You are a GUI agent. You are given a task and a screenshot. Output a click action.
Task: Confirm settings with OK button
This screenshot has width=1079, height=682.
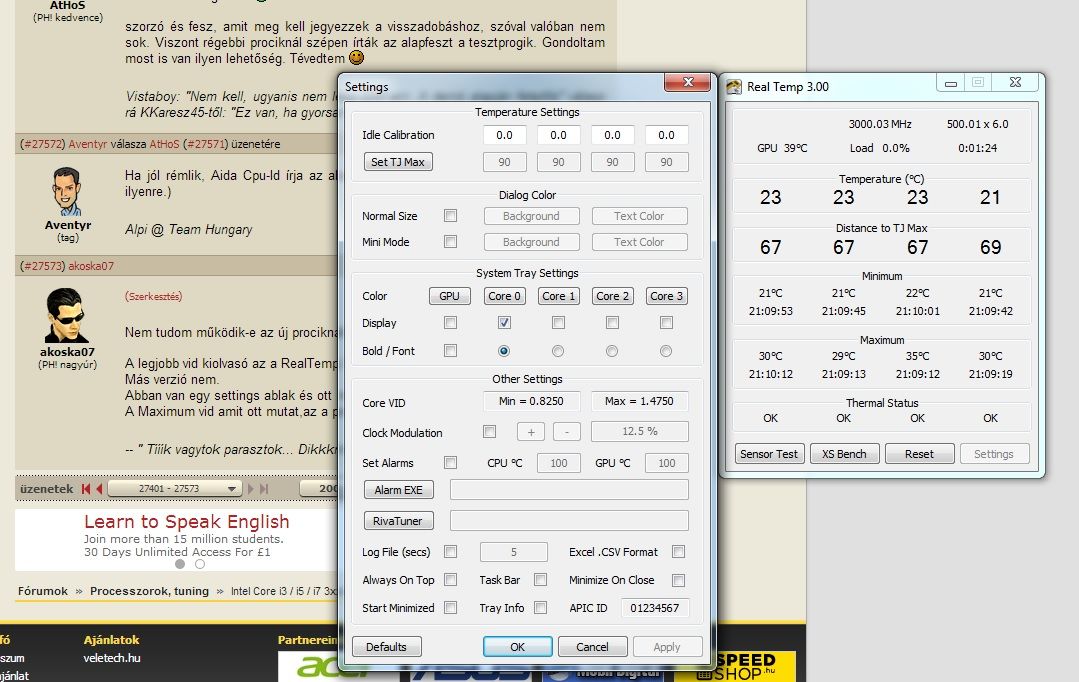pos(517,647)
